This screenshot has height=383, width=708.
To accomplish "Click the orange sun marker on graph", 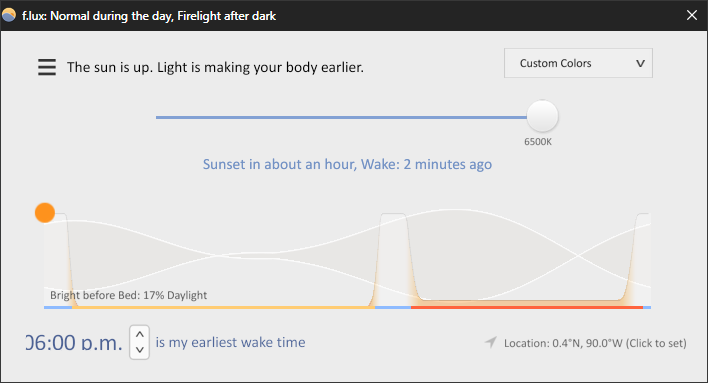I will coord(45,213).
